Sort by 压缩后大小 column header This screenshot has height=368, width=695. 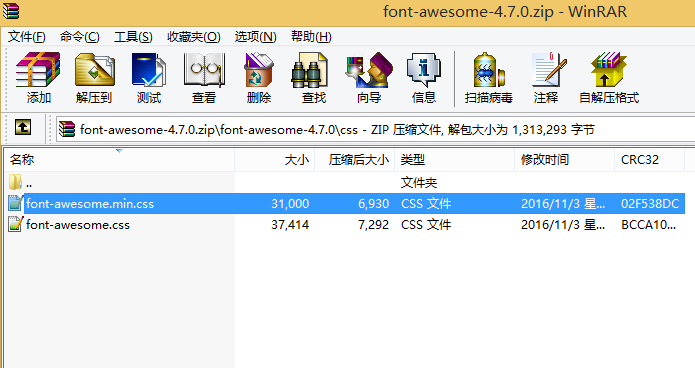(355, 160)
